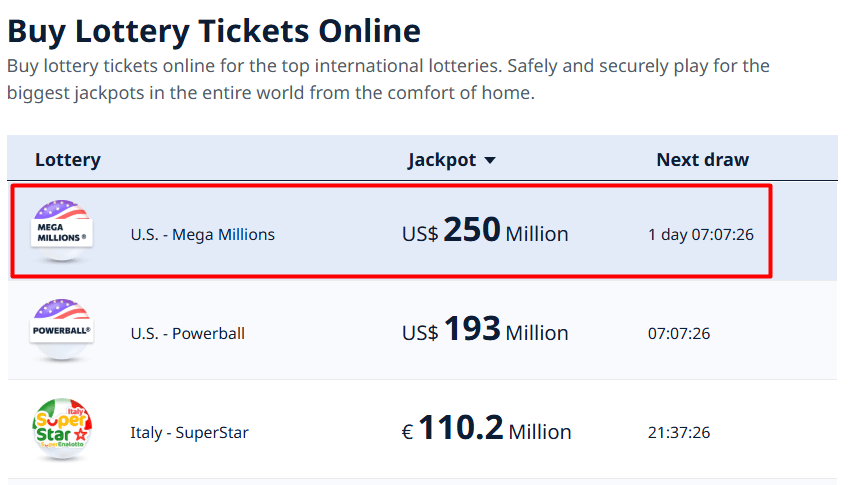Image resolution: width=853 pixels, height=485 pixels.
Task: Open the U.S. - Powerball link
Action: (x=187, y=333)
